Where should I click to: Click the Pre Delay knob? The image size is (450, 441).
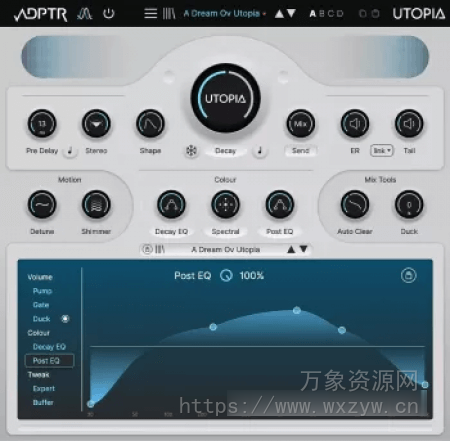tap(42, 124)
